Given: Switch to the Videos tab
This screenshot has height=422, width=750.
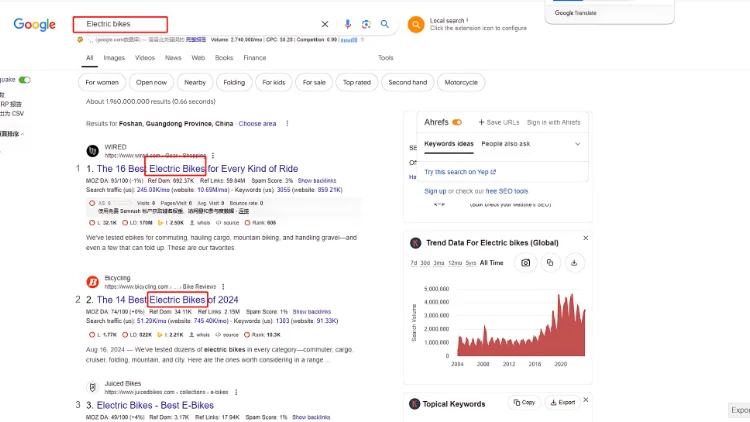Looking at the screenshot, I should 144,58.
